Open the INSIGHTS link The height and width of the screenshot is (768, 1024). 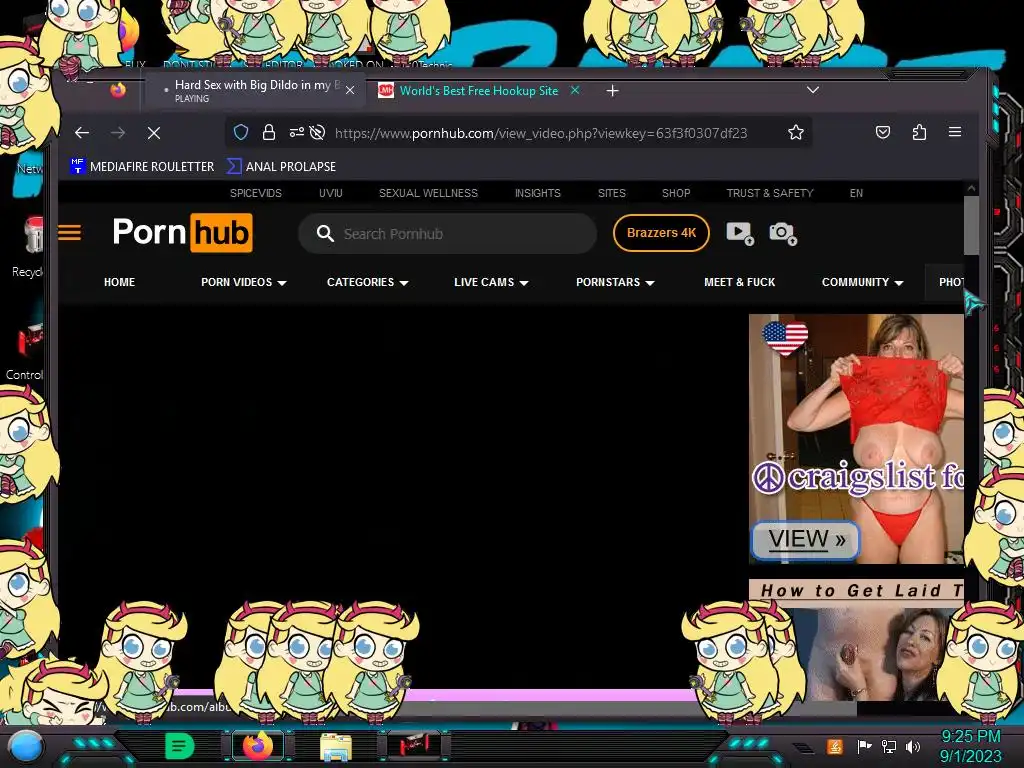(537, 193)
